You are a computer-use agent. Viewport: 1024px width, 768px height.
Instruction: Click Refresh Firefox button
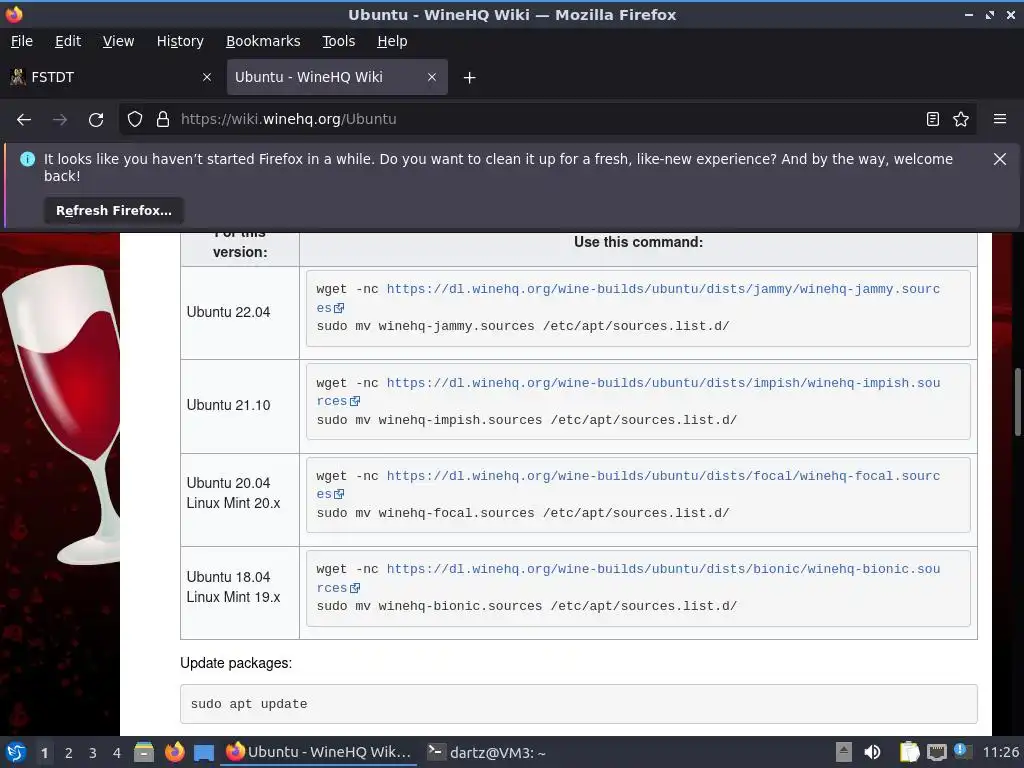pyautogui.click(x=114, y=211)
